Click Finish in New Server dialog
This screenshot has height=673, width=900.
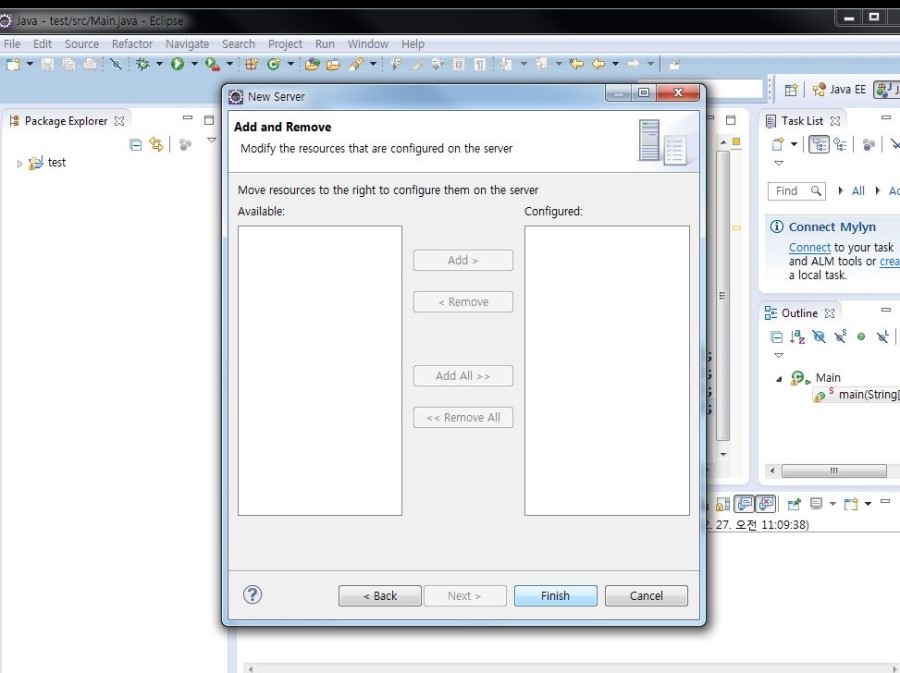[x=556, y=596]
